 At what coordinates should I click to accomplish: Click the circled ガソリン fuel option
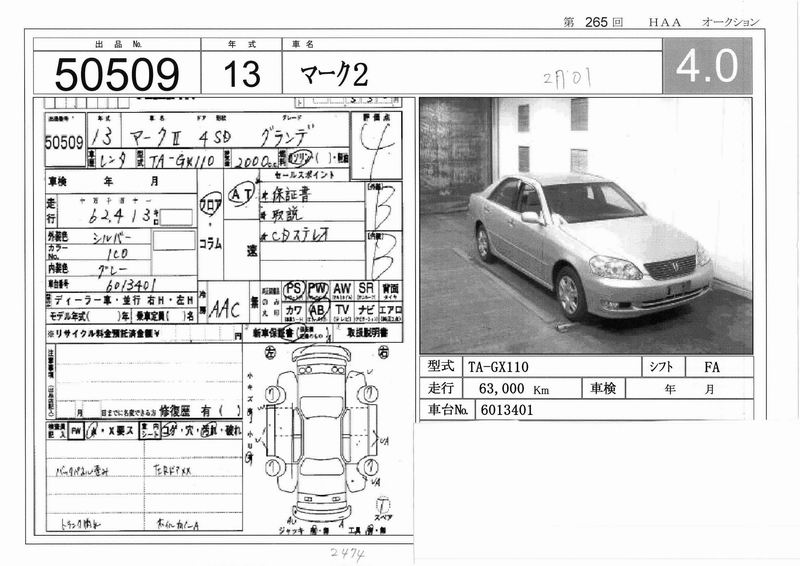coord(299,159)
